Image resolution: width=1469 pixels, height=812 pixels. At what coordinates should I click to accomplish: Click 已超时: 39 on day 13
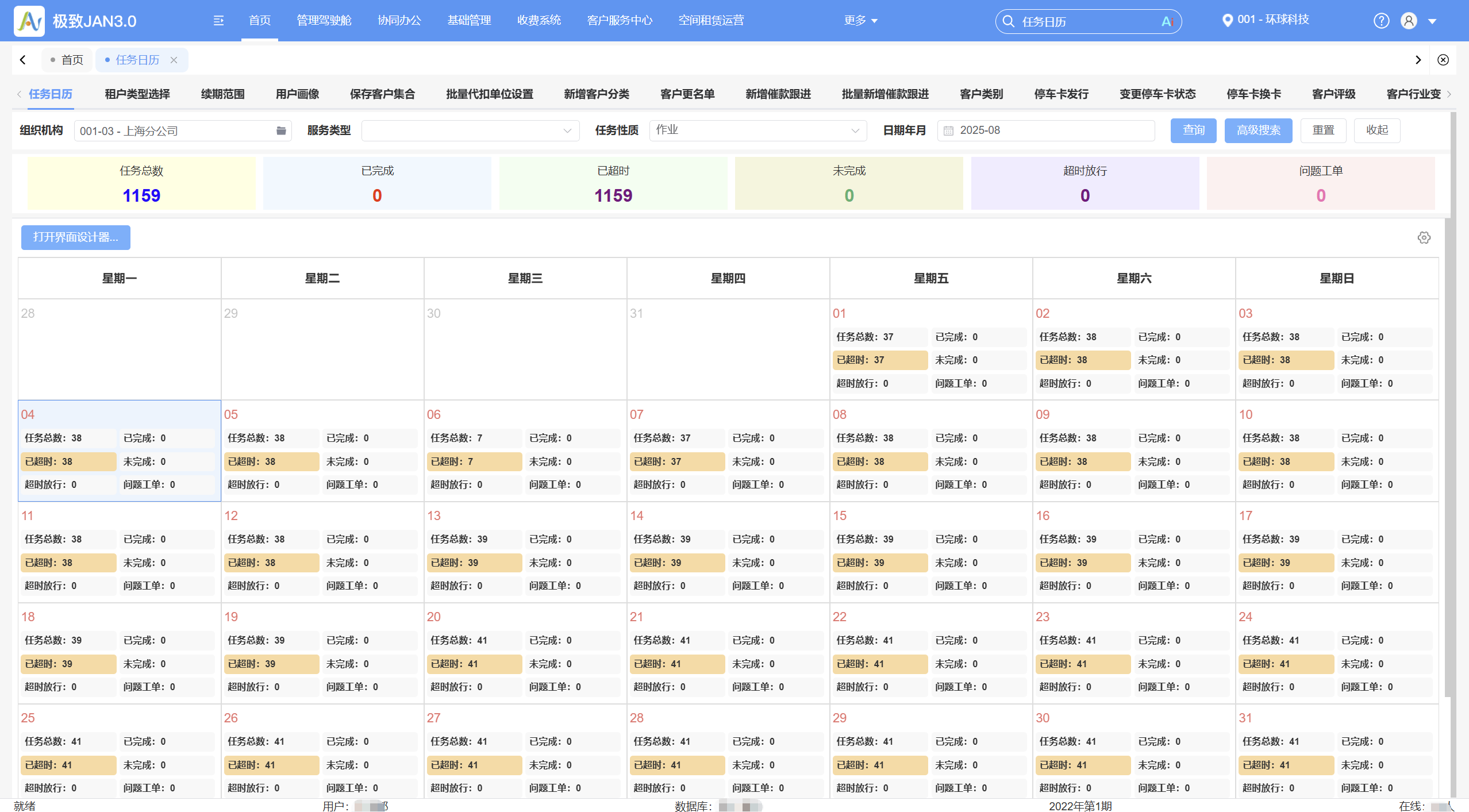(x=475, y=563)
